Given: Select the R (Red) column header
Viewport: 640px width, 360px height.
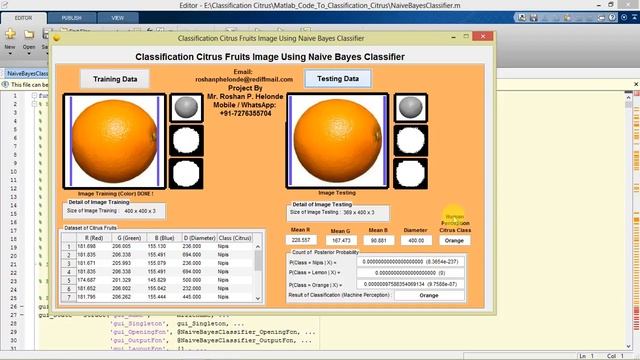Looking at the screenshot, I should (x=94, y=238).
